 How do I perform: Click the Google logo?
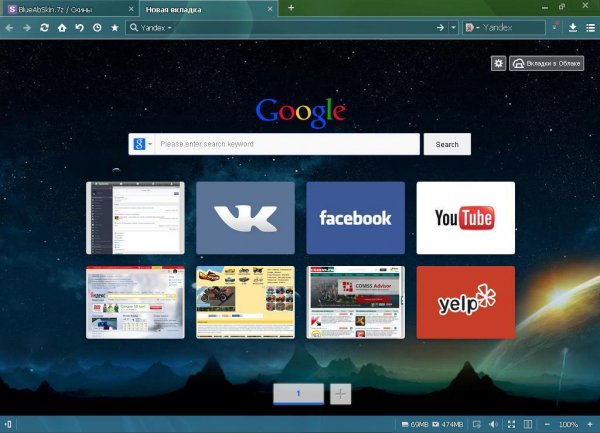(x=301, y=112)
